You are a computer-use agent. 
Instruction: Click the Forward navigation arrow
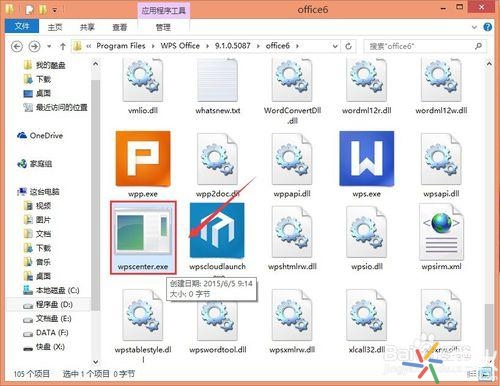point(34,46)
